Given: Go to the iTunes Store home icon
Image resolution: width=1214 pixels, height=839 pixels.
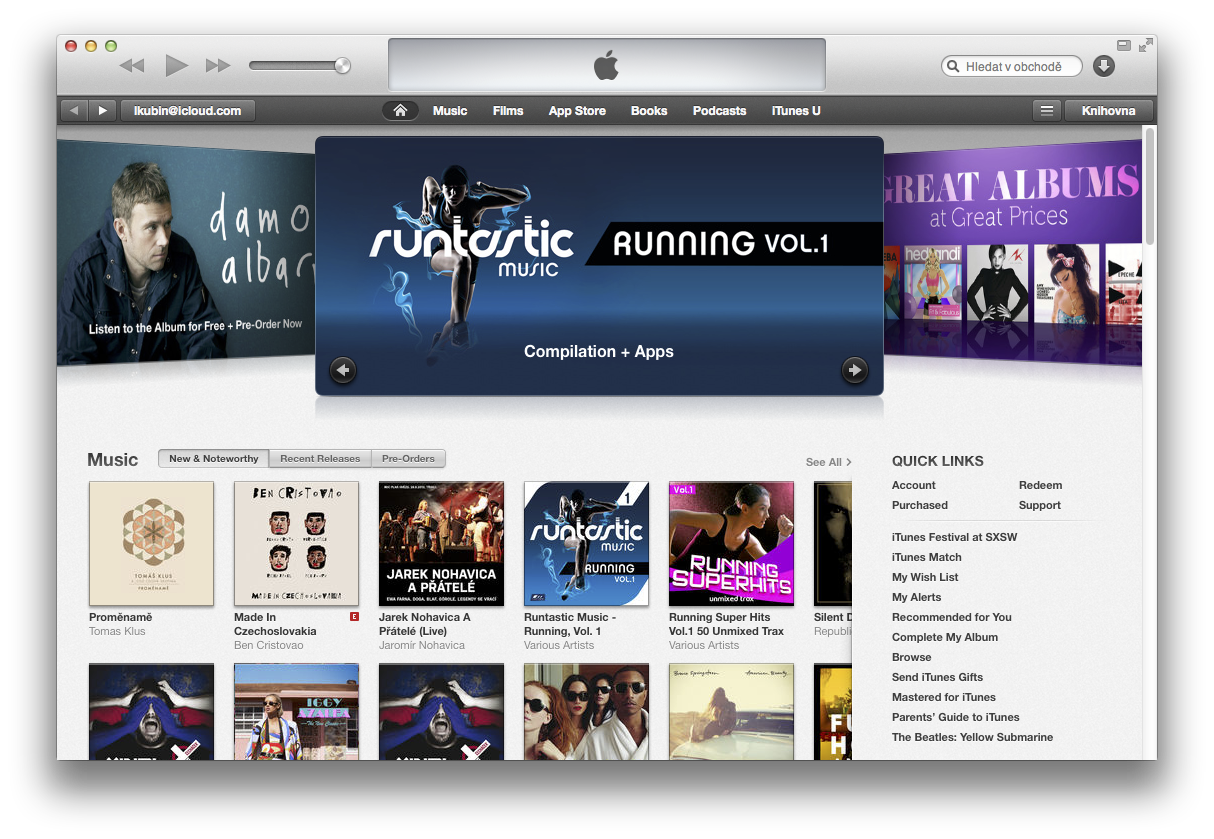Looking at the screenshot, I should point(400,111).
